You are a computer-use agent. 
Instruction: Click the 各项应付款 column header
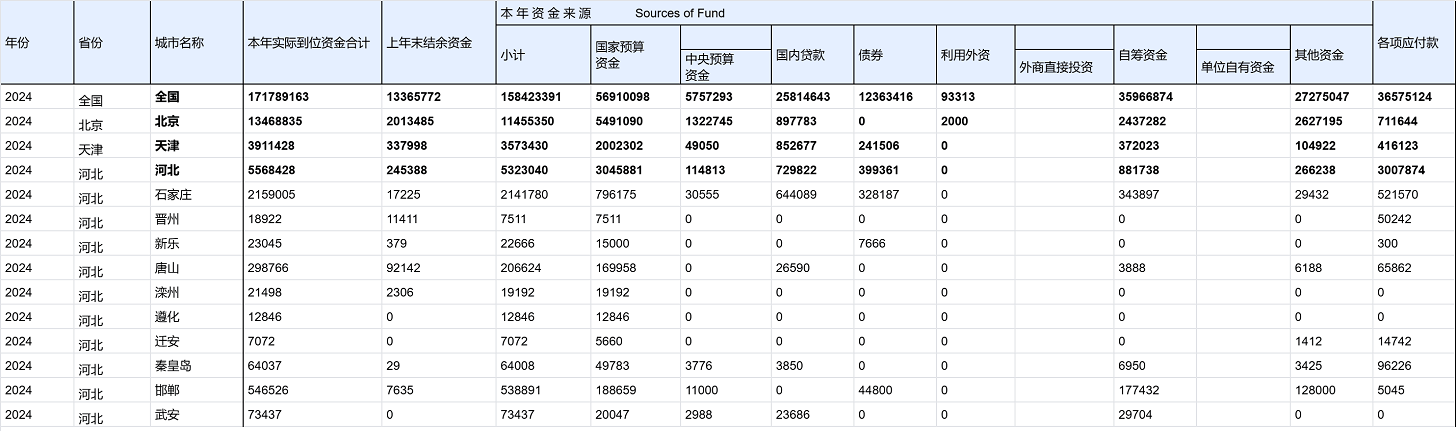click(x=1413, y=43)
